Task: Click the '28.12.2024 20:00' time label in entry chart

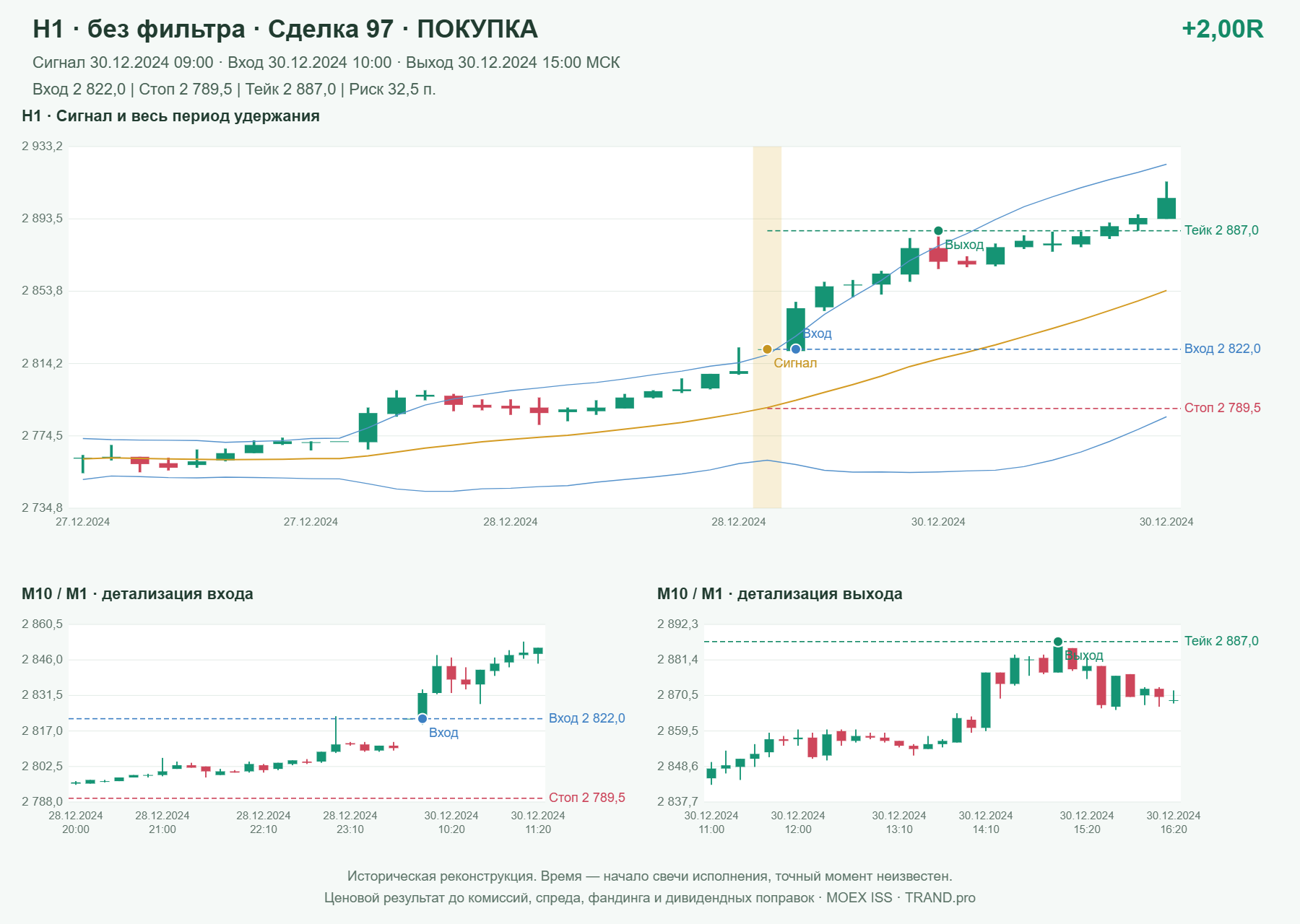Action: pyautogui.click(x=76, y=822)
